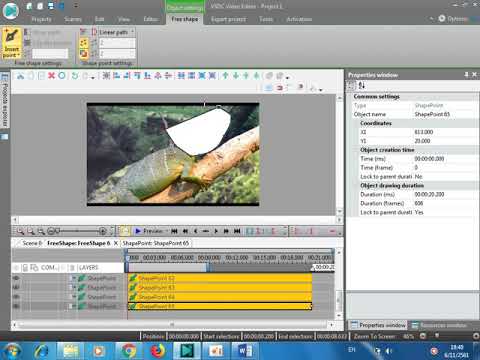Click VSDC icon in taskbar

pos(187,351)
